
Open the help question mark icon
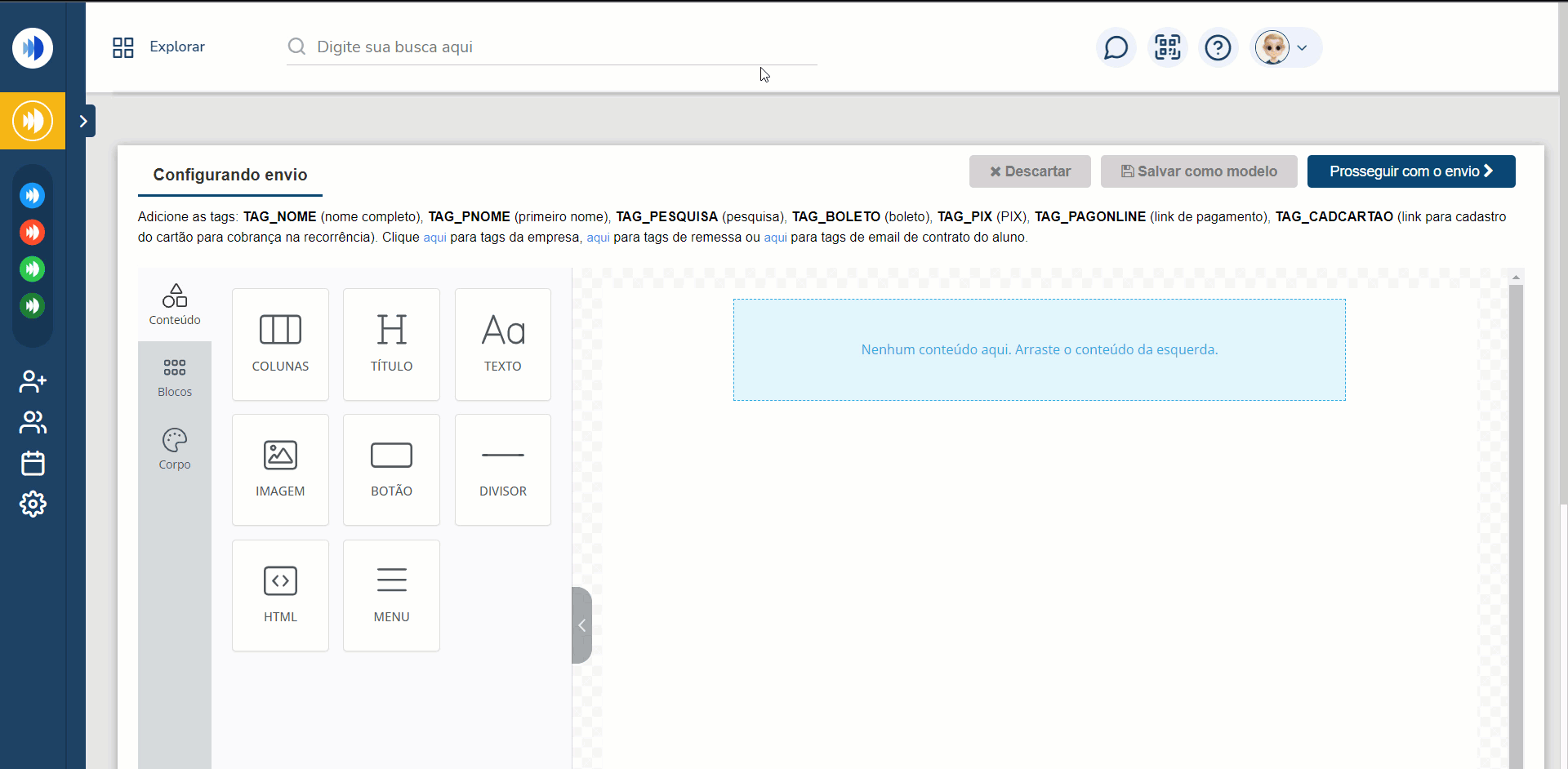[1218, 47]
